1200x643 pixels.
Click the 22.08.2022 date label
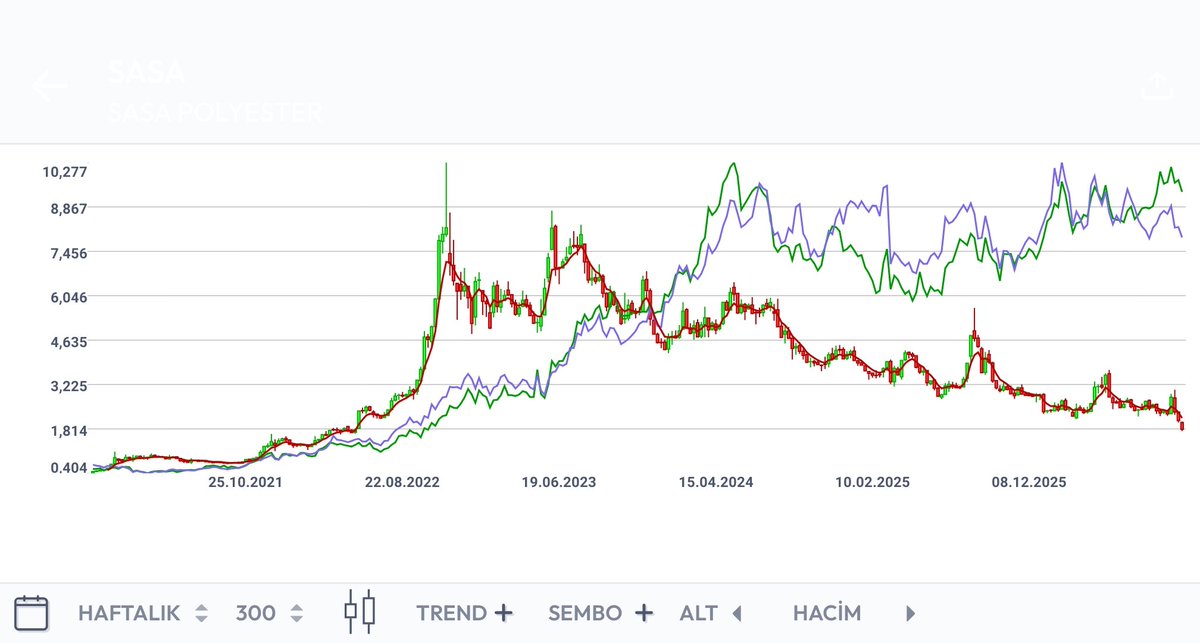[402, 482]
